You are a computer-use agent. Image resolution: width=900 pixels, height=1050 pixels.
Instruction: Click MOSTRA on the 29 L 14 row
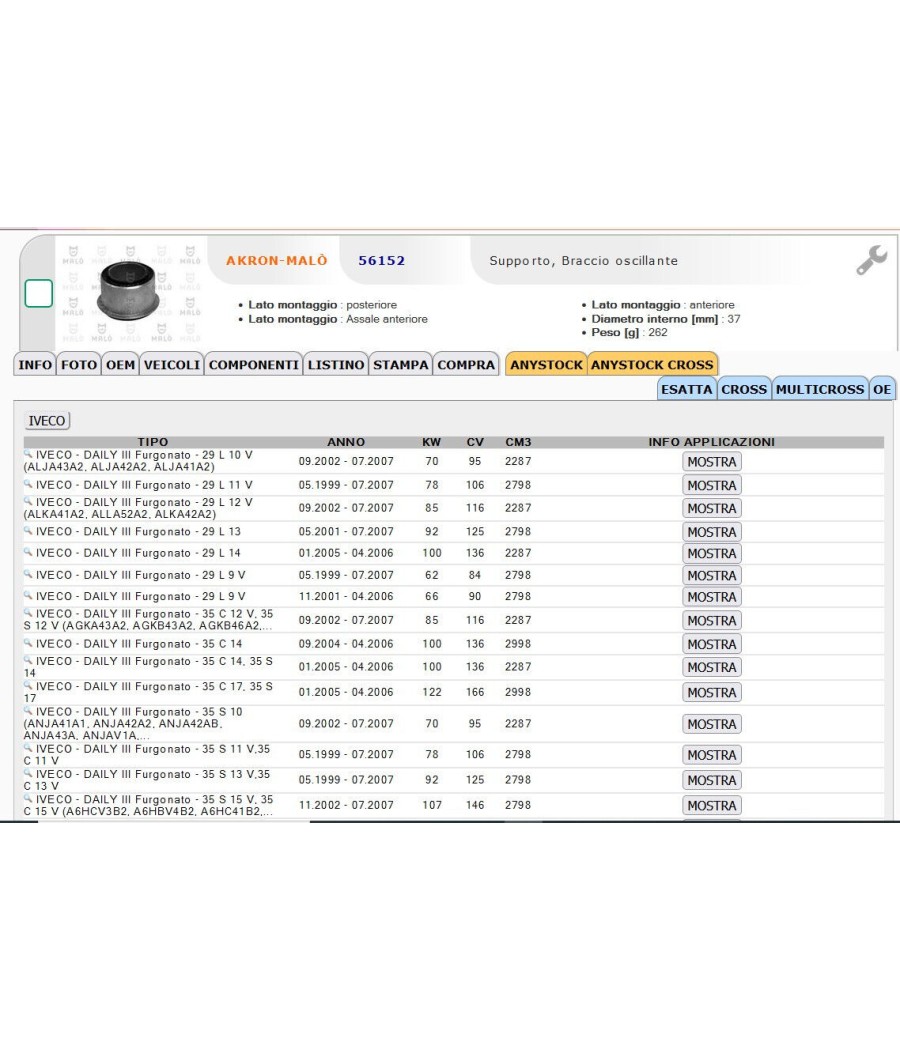712,553
